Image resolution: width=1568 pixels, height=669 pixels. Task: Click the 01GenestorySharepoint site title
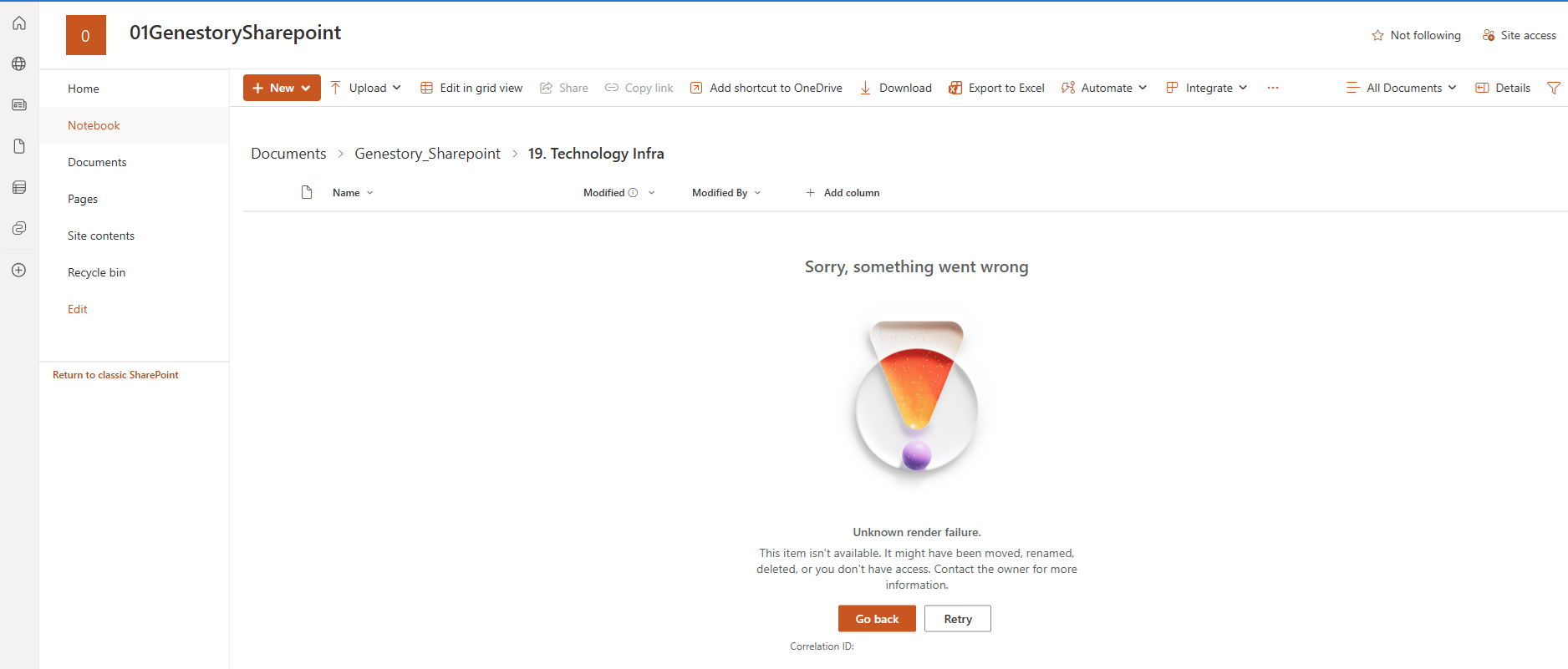pos(235,33)
